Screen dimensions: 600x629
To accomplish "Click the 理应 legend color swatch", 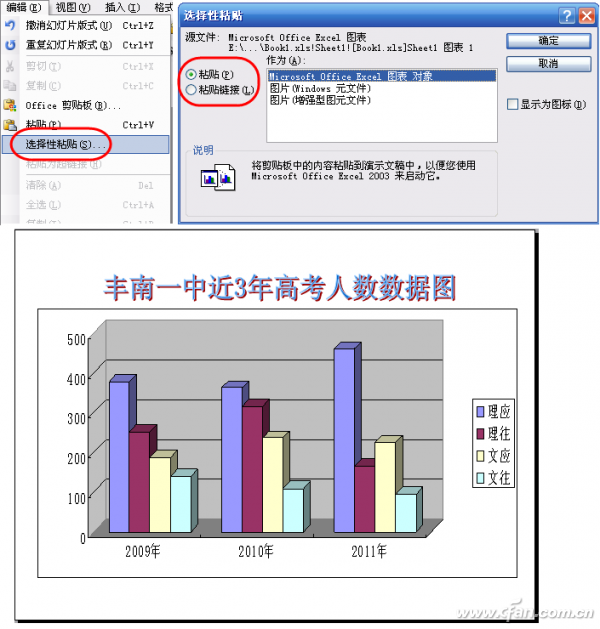I will pos(480,412).
